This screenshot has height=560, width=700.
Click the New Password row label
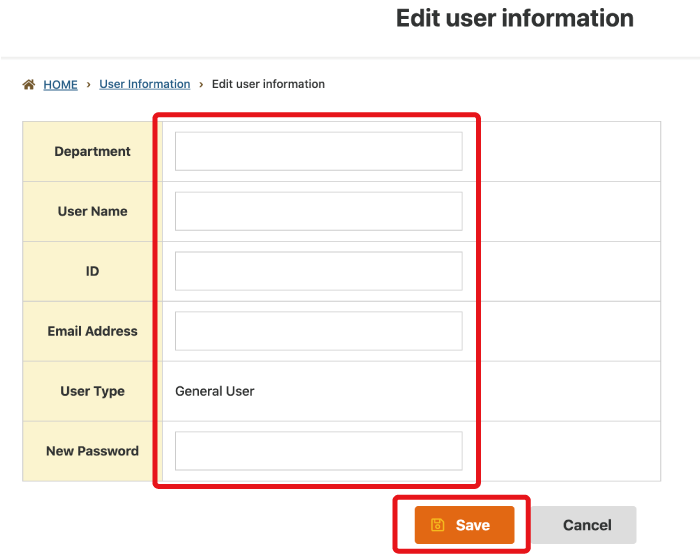click(x=92, y=451)
